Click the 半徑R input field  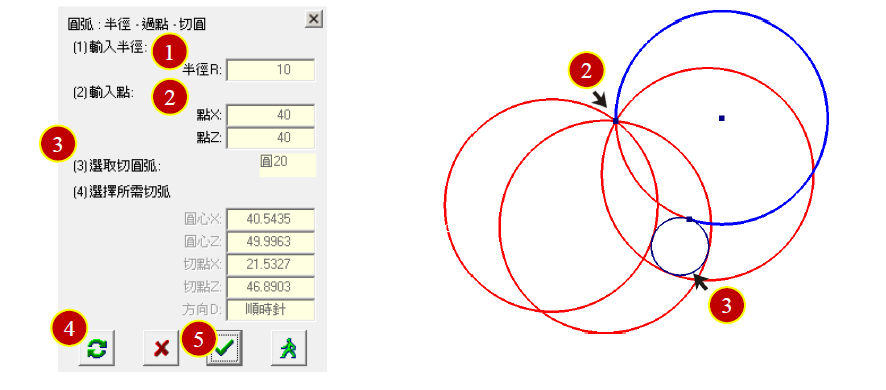coord(270,70)
